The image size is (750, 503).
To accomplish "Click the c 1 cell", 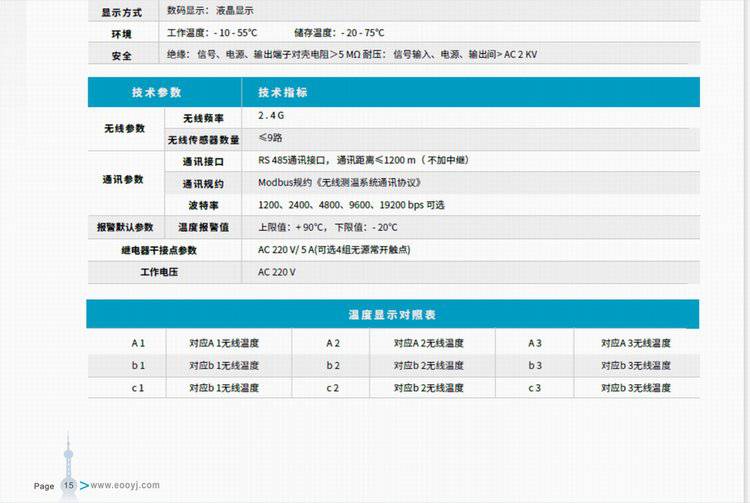I will pyautogui.click(x=138, y=388).
